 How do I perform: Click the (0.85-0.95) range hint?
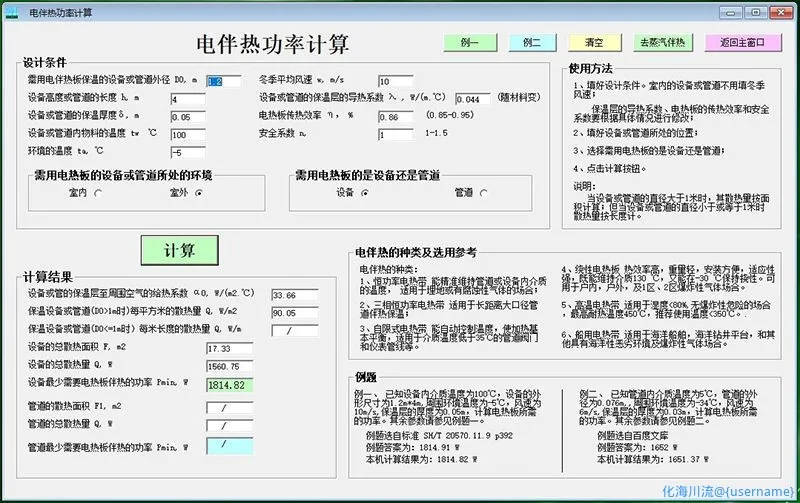tap(449, 115)
